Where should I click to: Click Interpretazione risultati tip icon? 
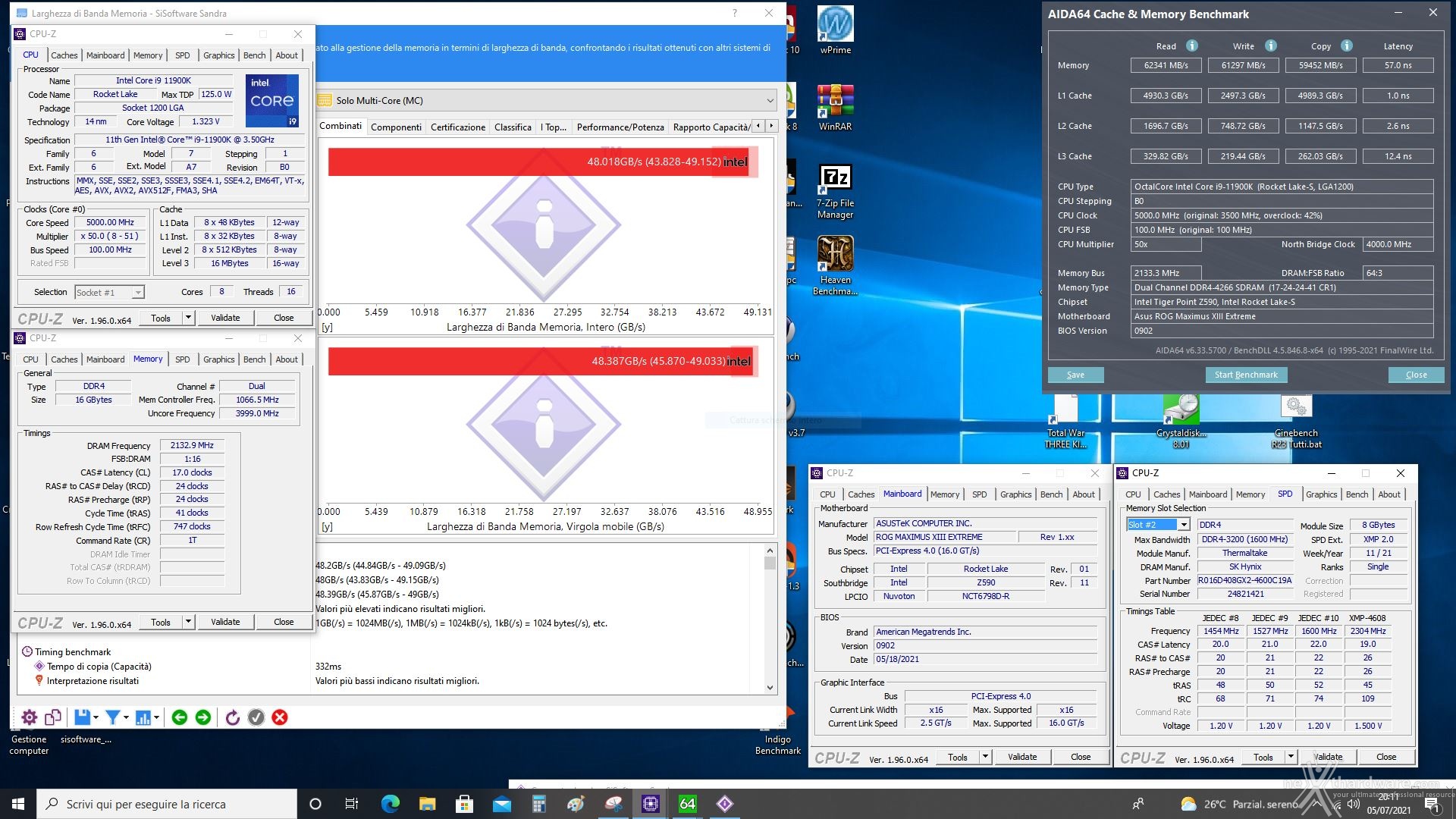point(39,681)
